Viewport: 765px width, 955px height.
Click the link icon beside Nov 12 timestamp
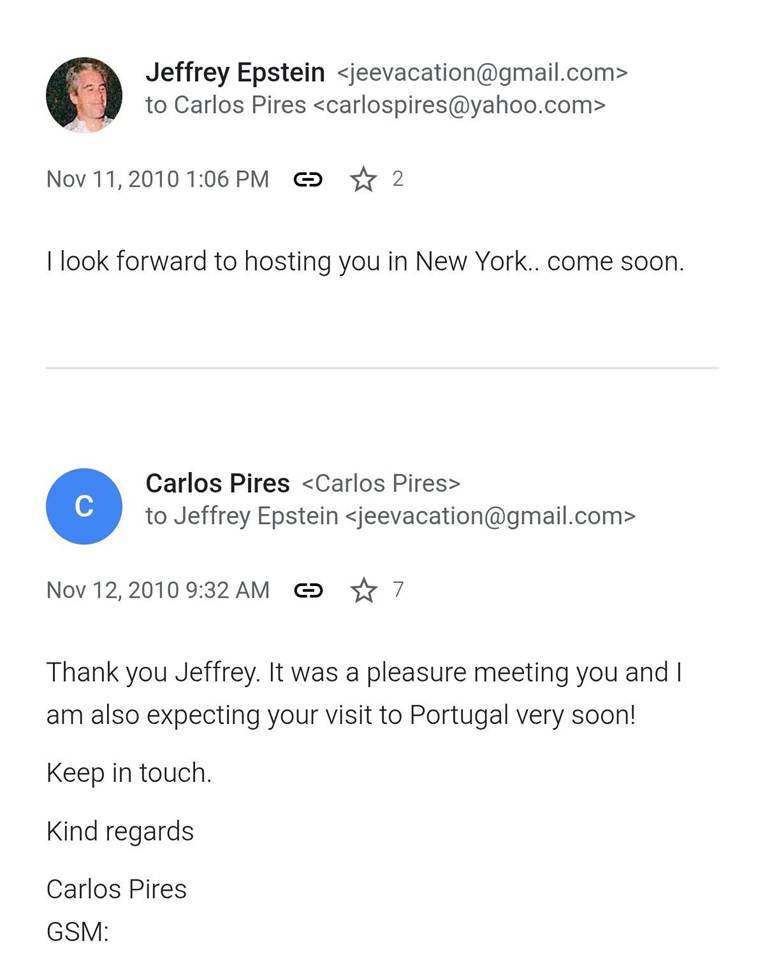(308, 591)
